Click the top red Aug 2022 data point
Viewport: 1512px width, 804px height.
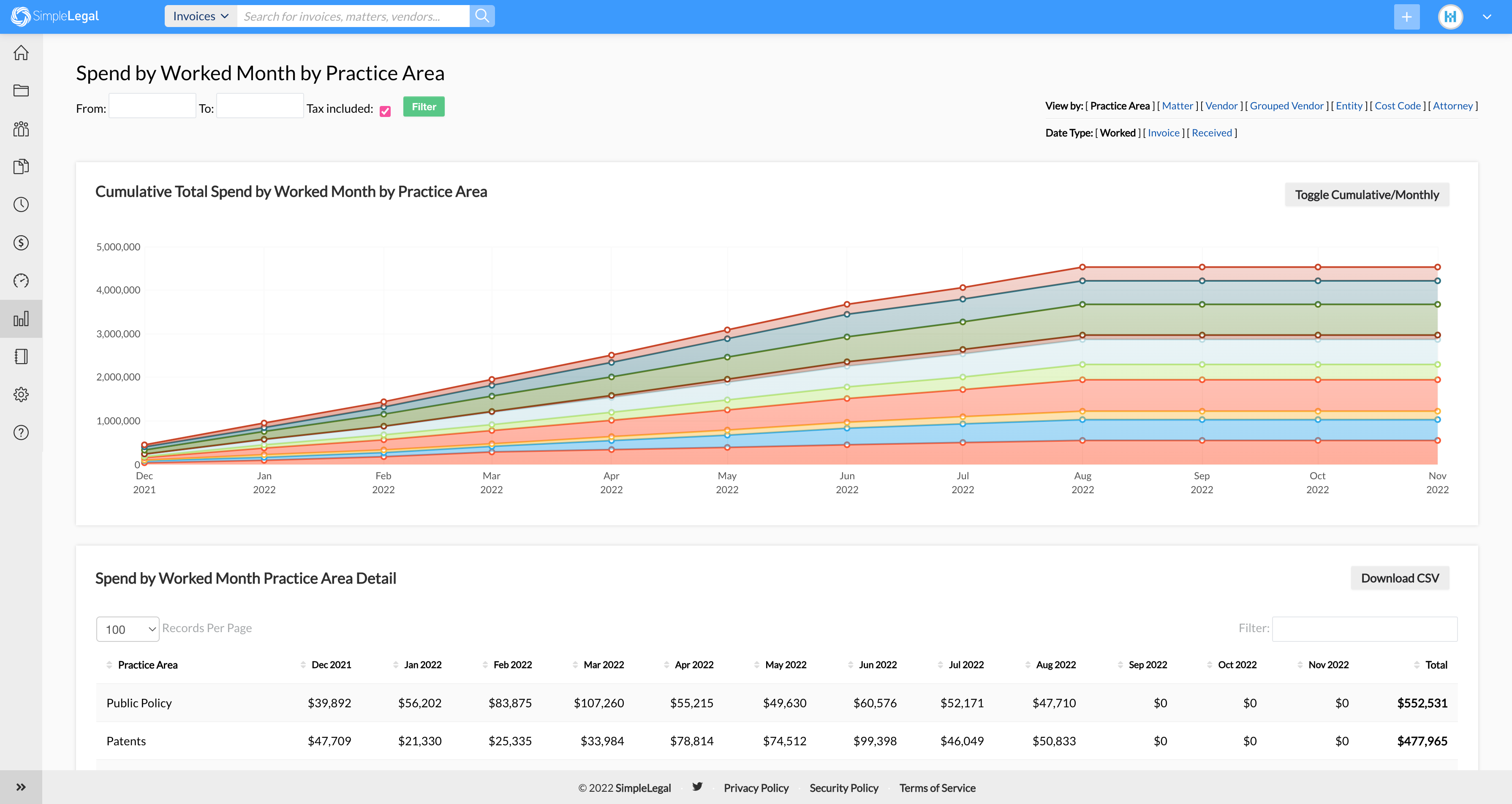(x=1082, y=267)
